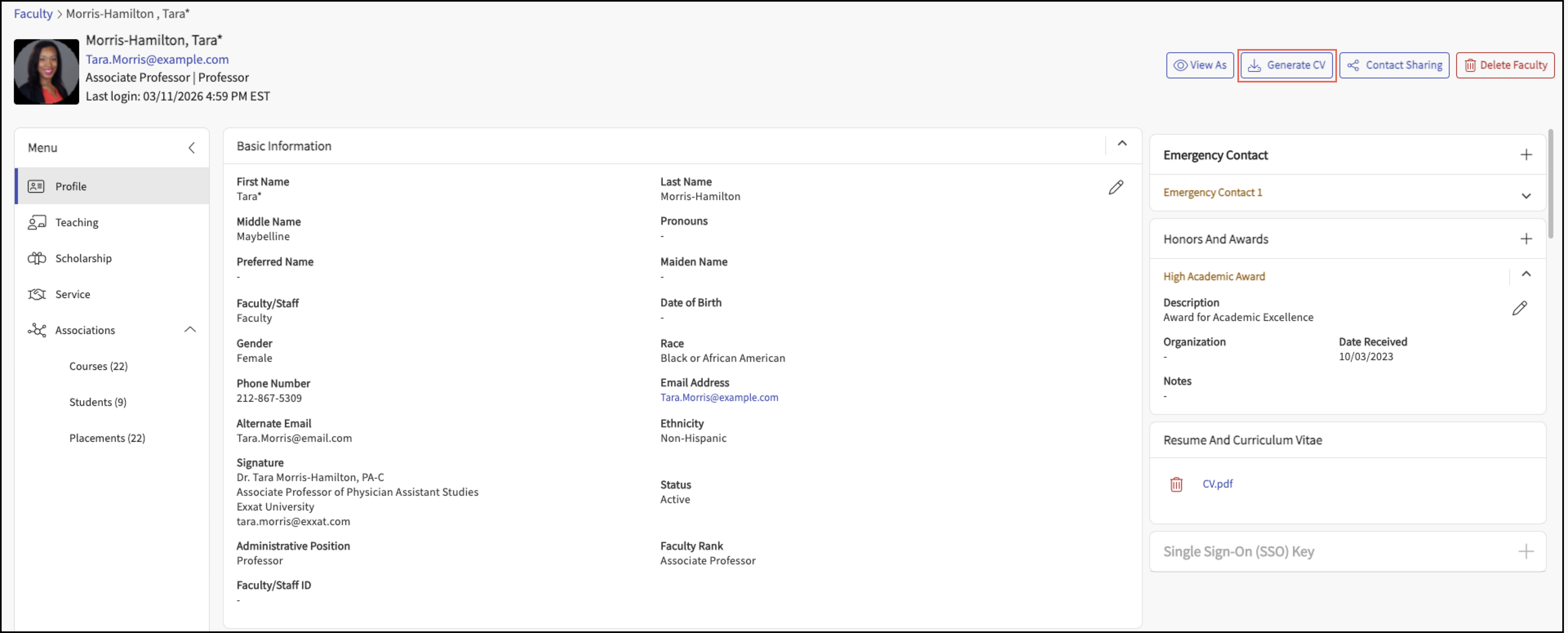1568x633 pixels.
Task: Open the Teaching menu section
Action: point(77,223)
